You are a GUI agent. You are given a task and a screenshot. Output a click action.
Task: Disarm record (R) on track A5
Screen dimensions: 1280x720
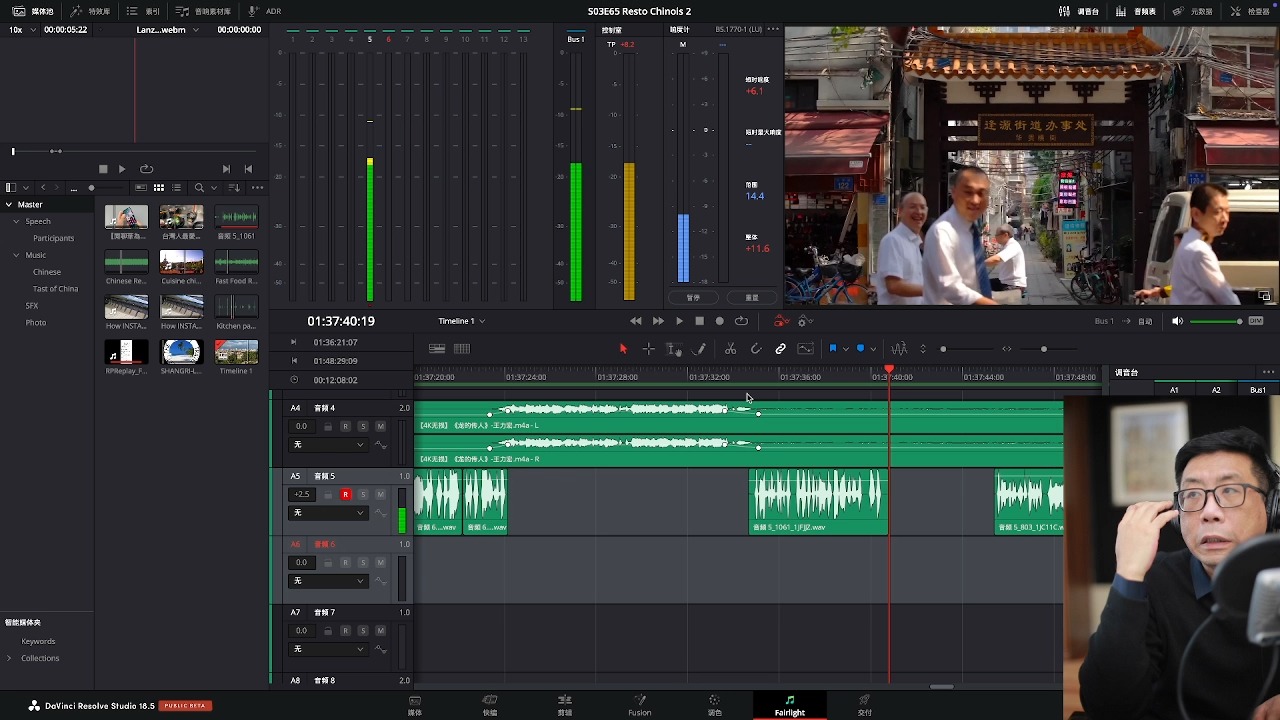[345, 494]
